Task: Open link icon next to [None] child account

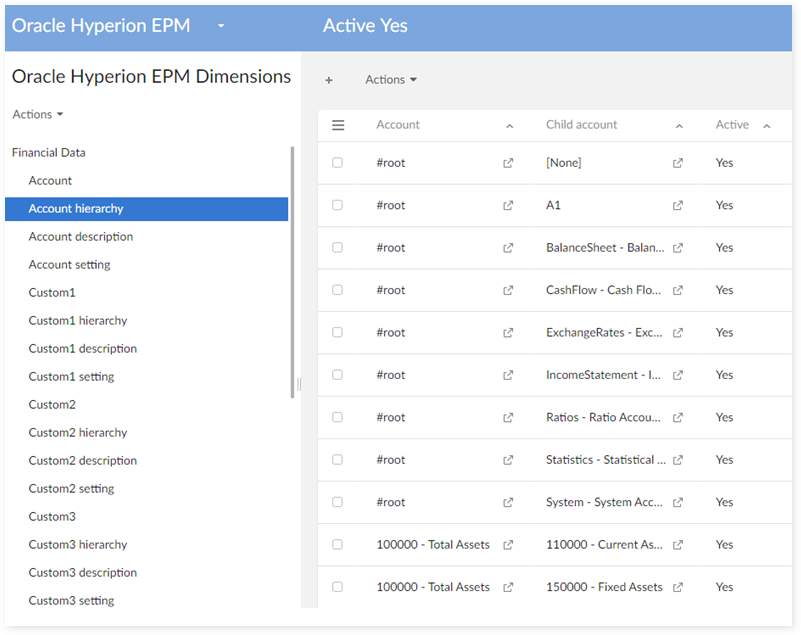Action: coord(678,163)
